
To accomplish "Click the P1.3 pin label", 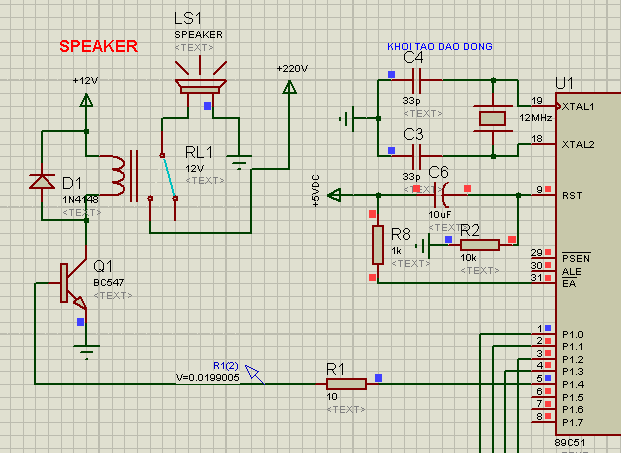I will (x=573, y=371).
